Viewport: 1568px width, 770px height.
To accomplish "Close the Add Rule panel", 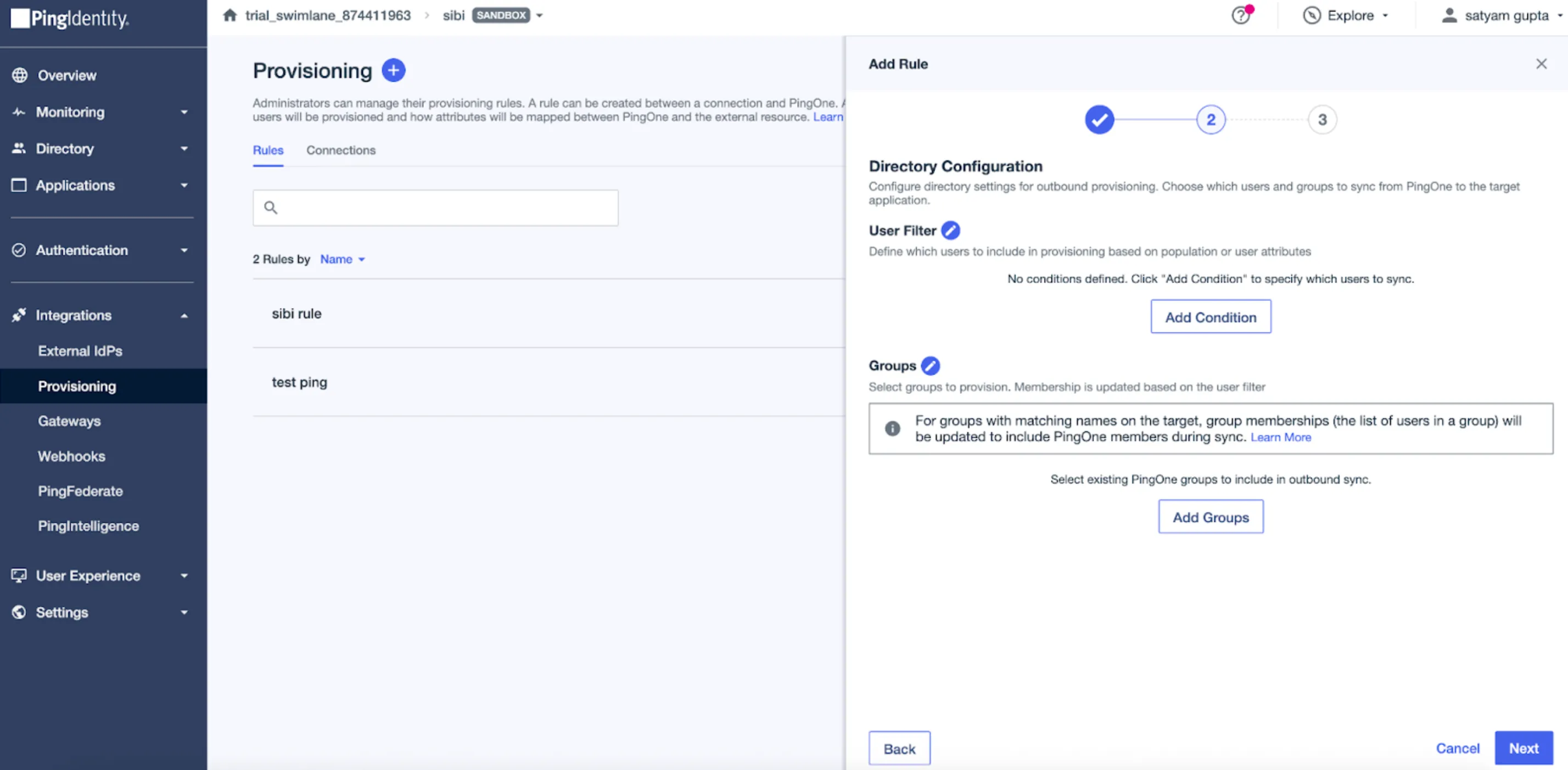I will click(1541, 64).
